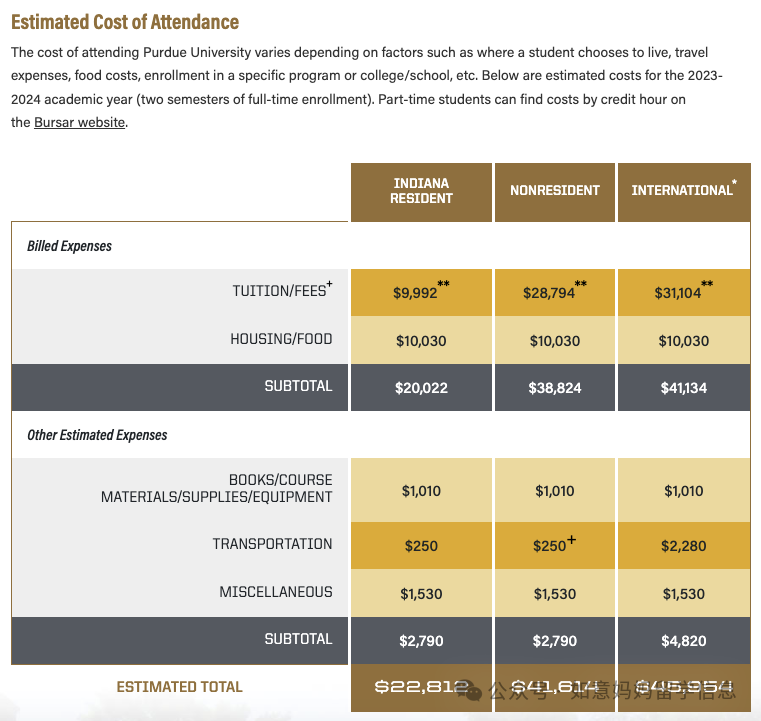The image size is (761, 721).
Task: Click the Miscellaneous row label
Action: coord(276,592)
